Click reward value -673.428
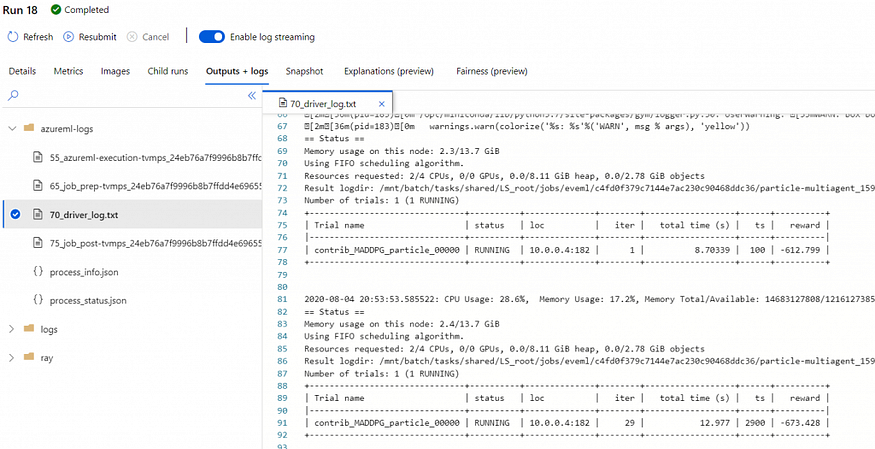This screenshot has height=449, width=875. click(802, 423)
